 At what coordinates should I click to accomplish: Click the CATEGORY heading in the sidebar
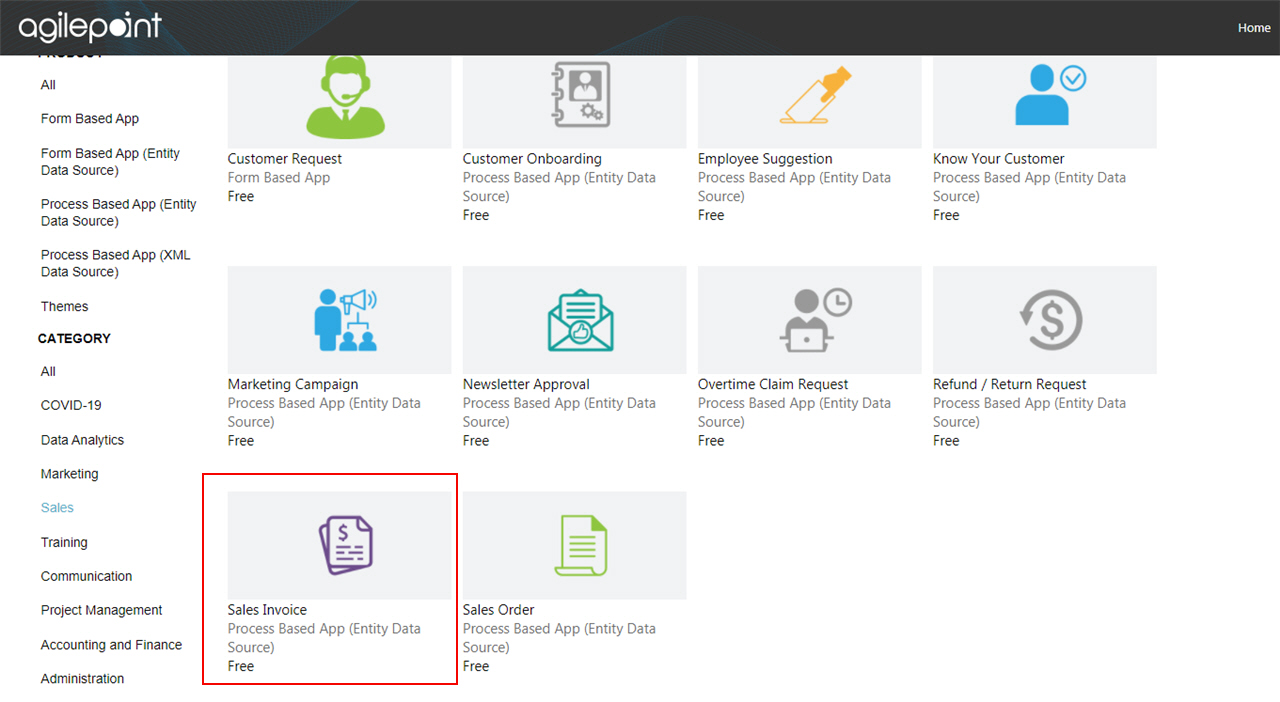pos(74,339)
